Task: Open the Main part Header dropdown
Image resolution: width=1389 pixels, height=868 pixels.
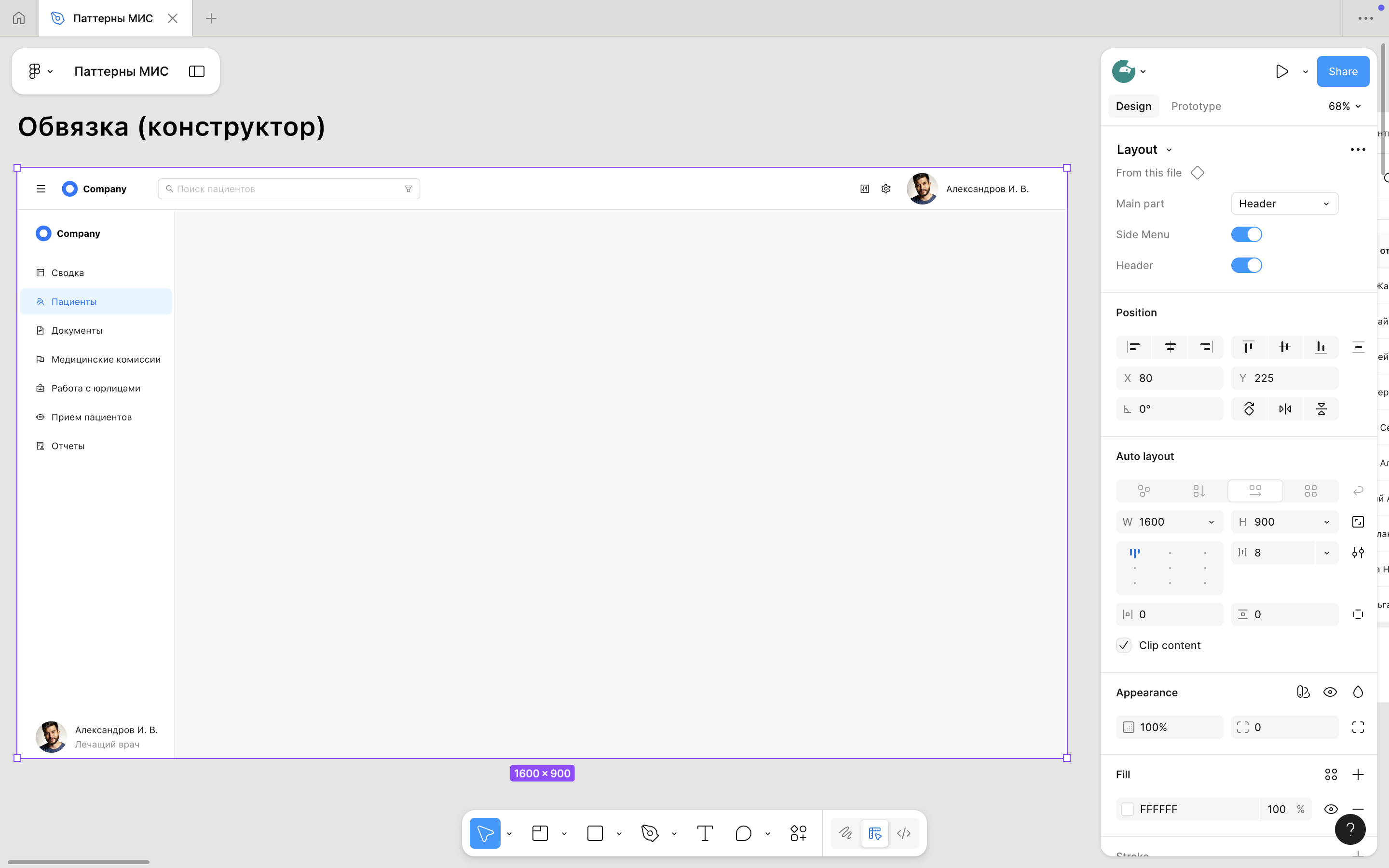Action: (x=1284, y=204)
